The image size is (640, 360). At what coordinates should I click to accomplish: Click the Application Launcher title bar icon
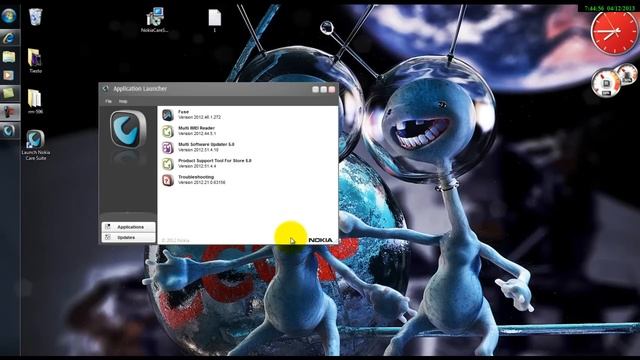[106, 89]
